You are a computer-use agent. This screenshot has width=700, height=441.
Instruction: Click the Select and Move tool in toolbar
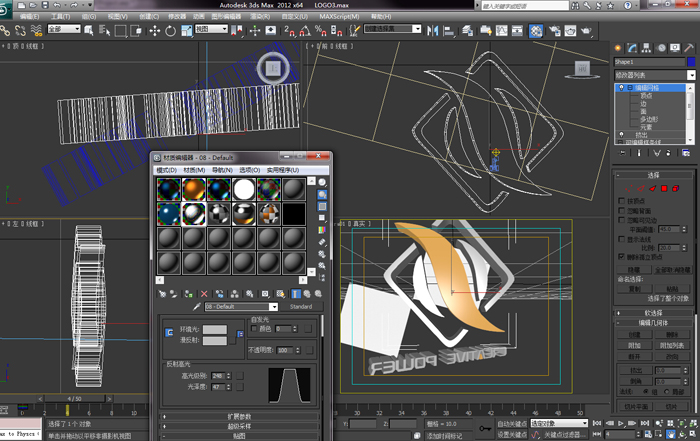(154, 30)
